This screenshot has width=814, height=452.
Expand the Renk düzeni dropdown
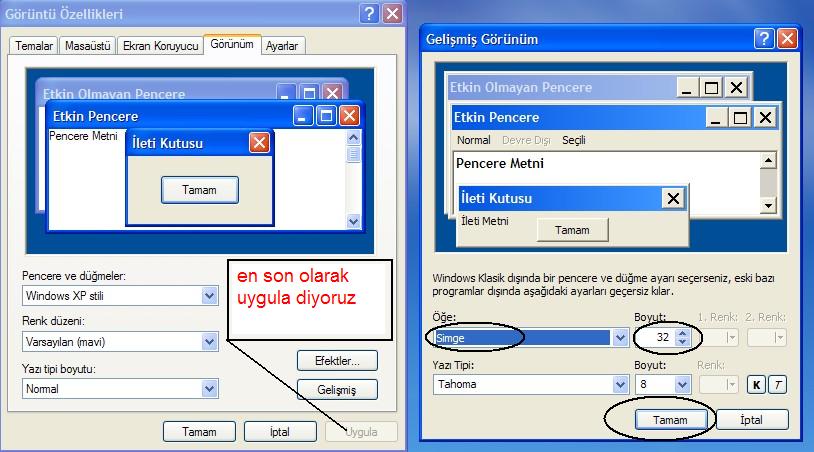click(209, 342)
